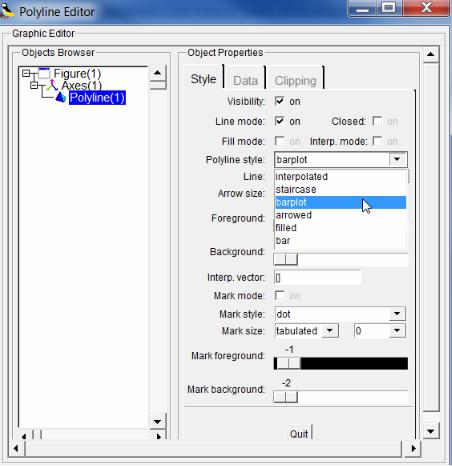Choose filled polyline style

(340, 228)
